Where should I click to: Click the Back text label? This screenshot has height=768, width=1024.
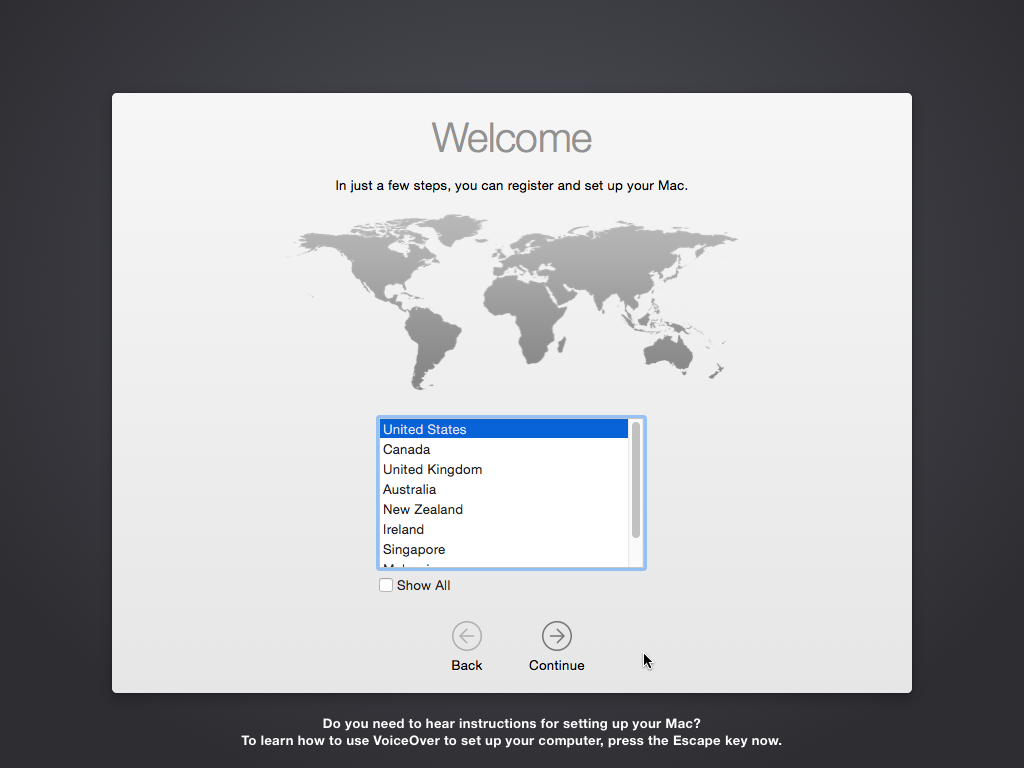(466, 665)
